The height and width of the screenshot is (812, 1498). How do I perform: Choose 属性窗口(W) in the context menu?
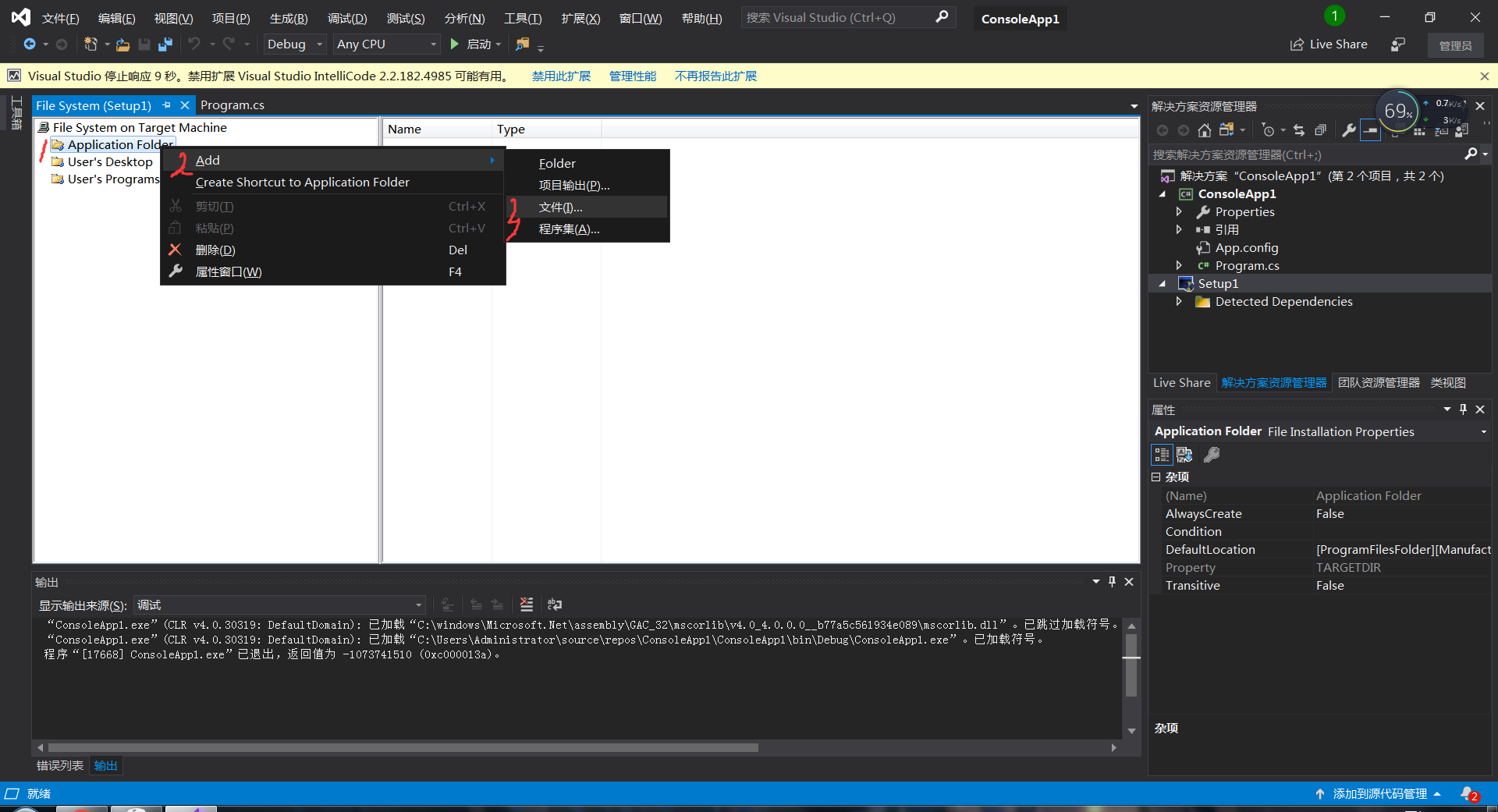pyautogui.click(x=333, y=271)
